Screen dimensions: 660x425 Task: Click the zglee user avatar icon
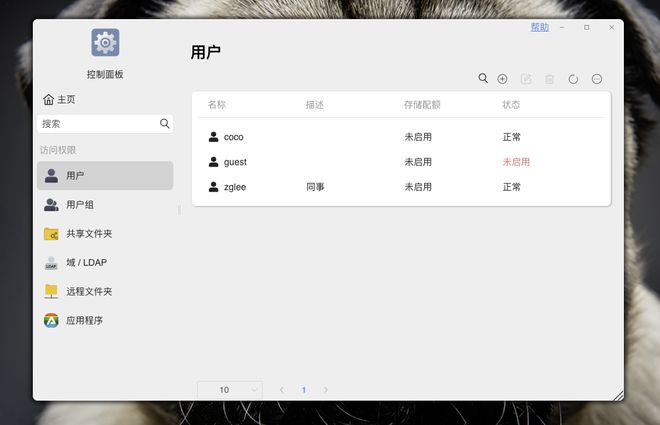point(213,187)
